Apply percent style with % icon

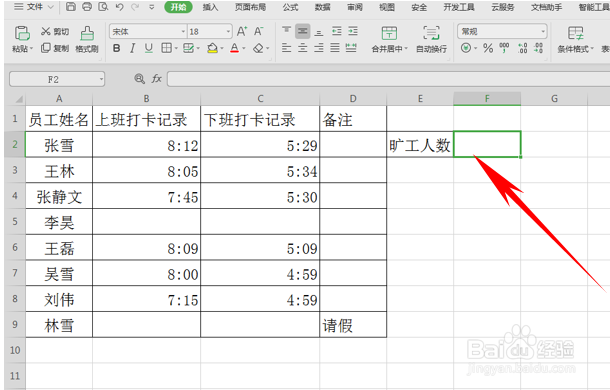click(x=488, y=48)
